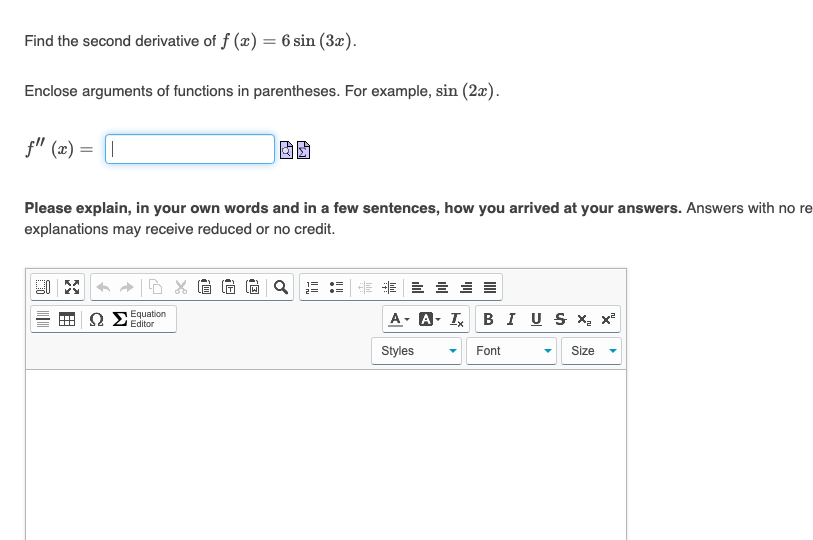Toggle bold formatting
Image resolution: width=813 pixels, height=540 pixels.
pos(488,319)
